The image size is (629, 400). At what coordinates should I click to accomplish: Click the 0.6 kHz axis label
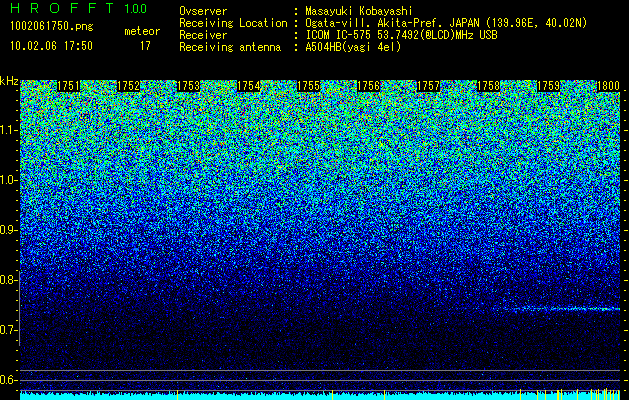point(8,380)
